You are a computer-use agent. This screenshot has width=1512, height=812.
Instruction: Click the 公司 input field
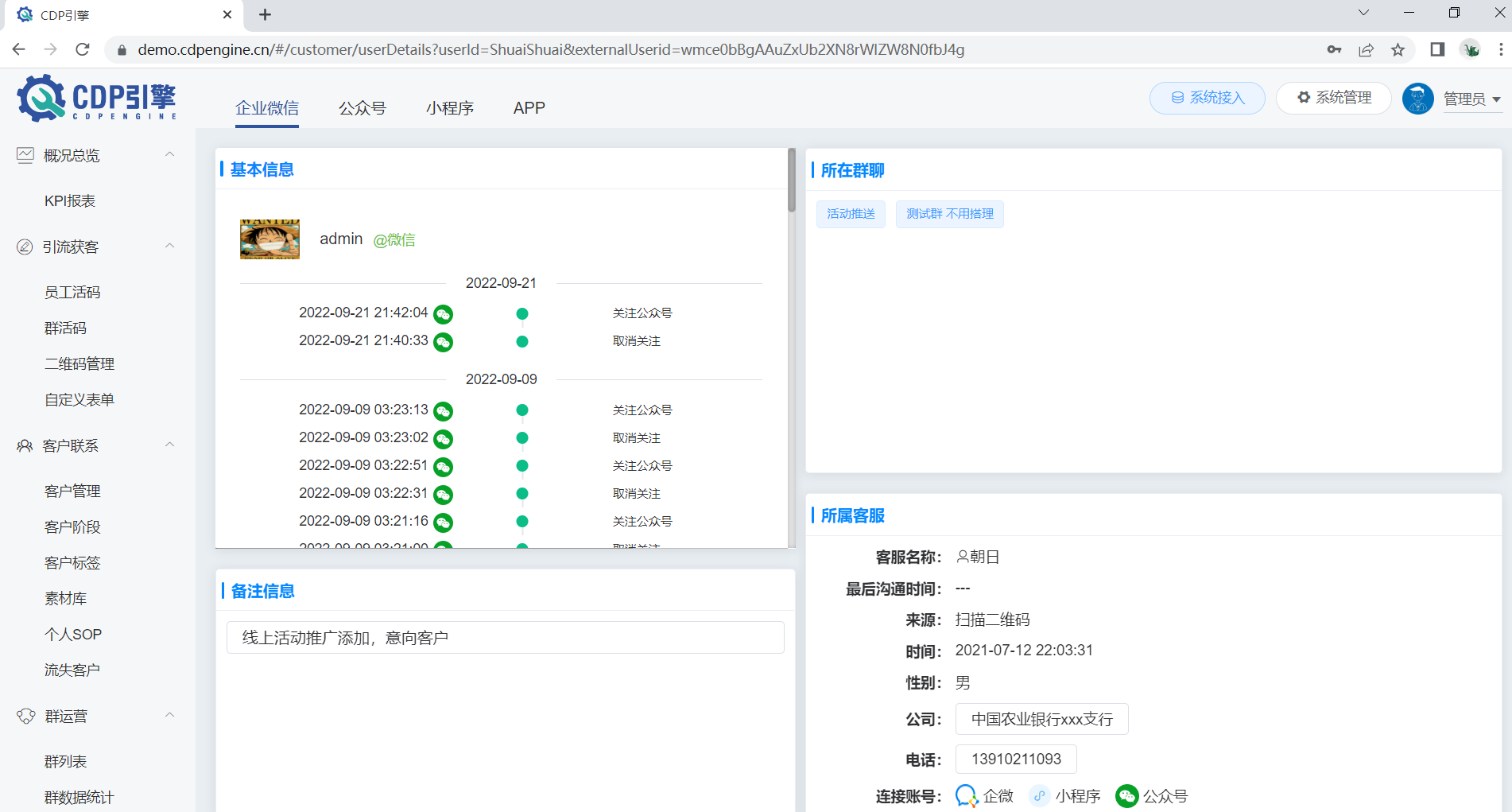point(1041,719)
